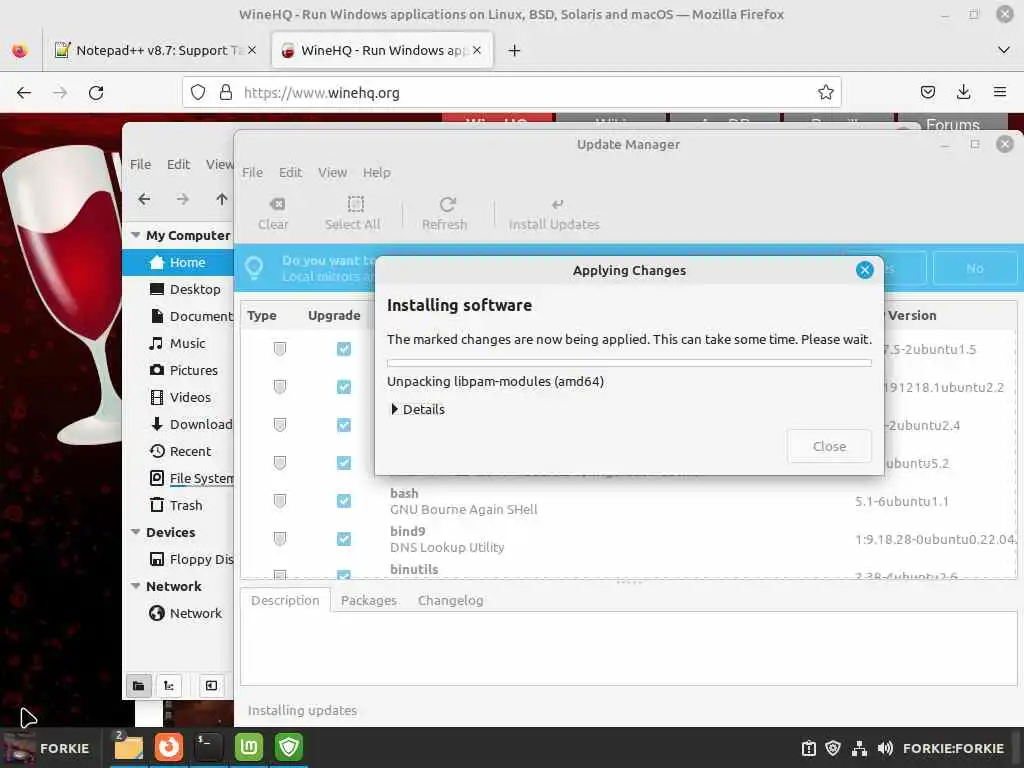Image resolution: width=1024 pixels, height=768 pixels.
Task: Open Pictures folder in sidebar
Action: coord(178,370)
